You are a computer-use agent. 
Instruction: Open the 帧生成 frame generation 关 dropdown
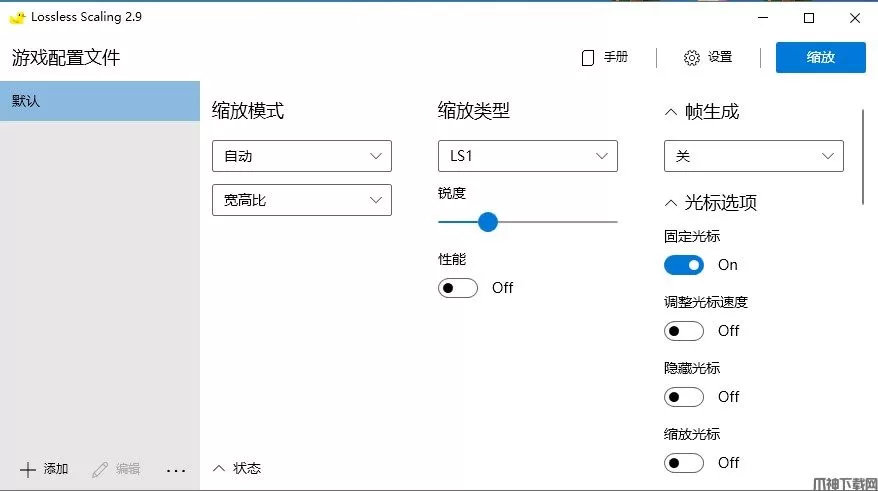[754, 156]
